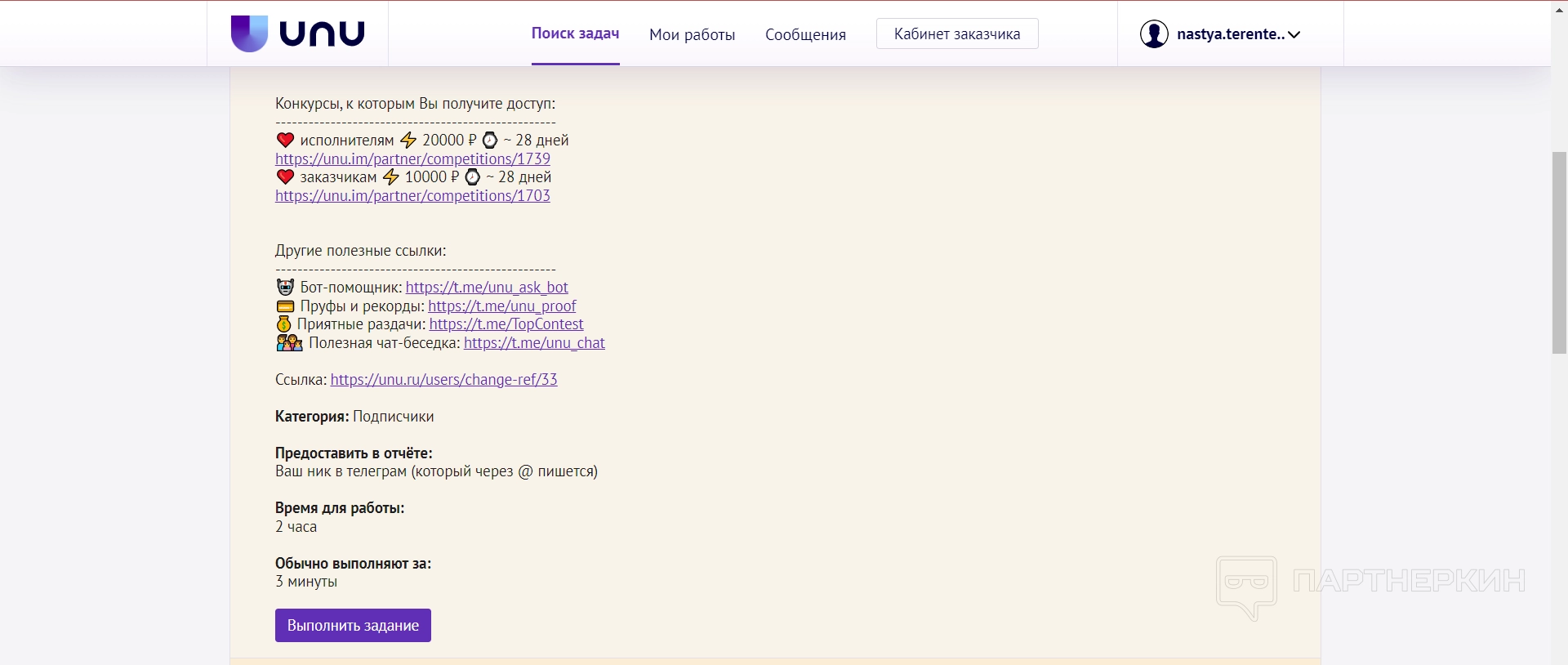Open the Поиск задач tab
Viewport: 1568px width, 665px height.
[576, 33]
